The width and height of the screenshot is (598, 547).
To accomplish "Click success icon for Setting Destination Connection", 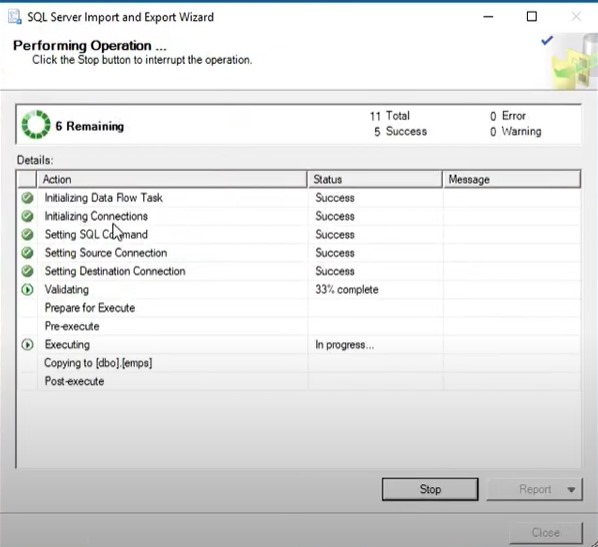I will (x=27, y=271).
